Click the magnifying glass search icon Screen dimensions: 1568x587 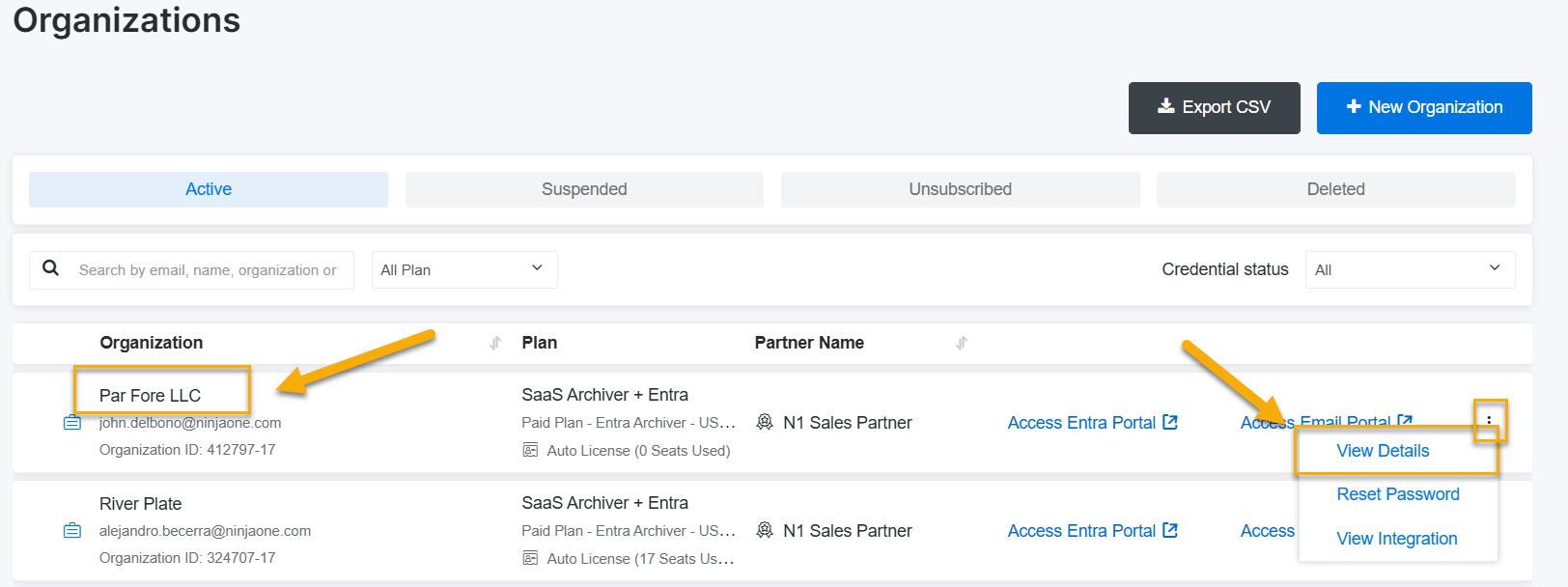click(x=51, y=268)
